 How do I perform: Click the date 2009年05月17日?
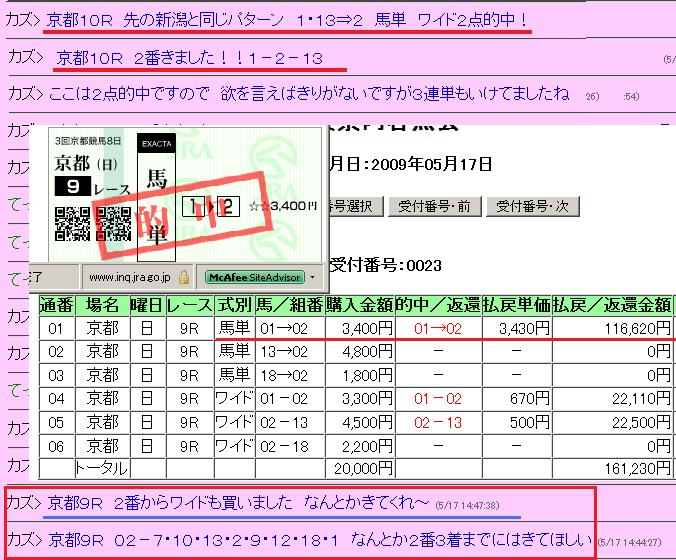pyautogui.click(x=431, y=164)
